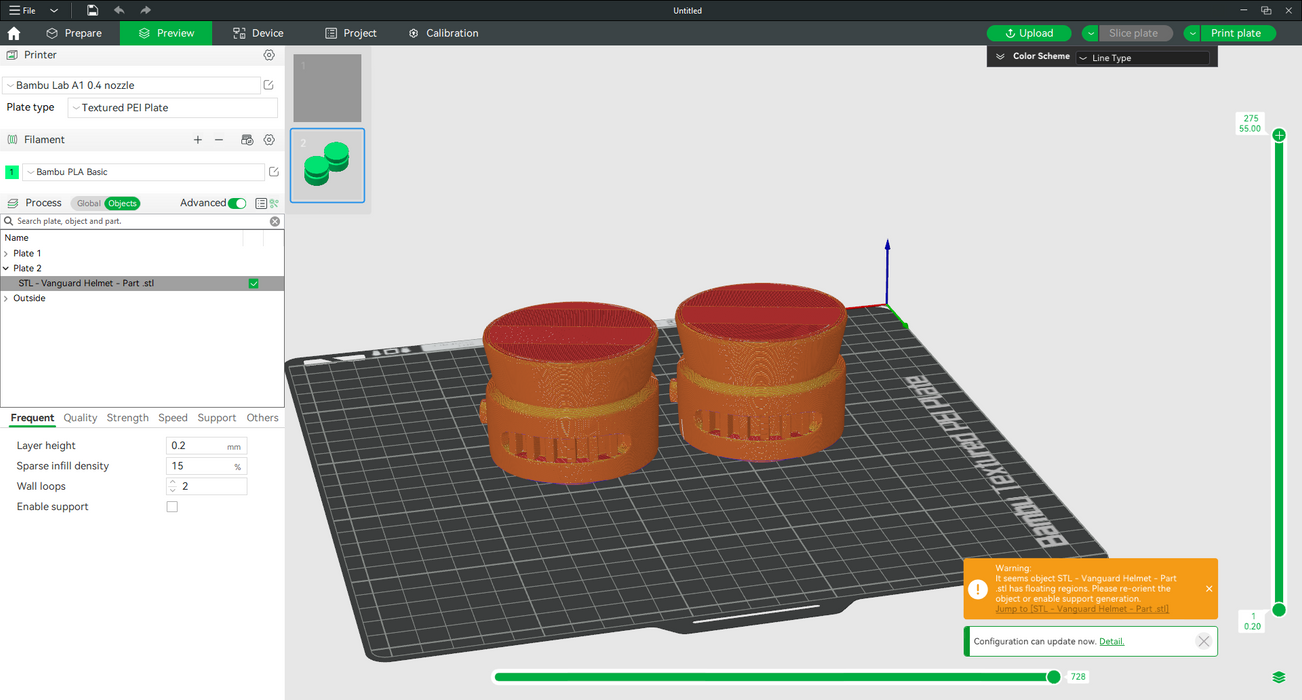Check the Enable support checkbox
Image resolution: width=1302 pixels, height=700 pixels.
[172, 507]
